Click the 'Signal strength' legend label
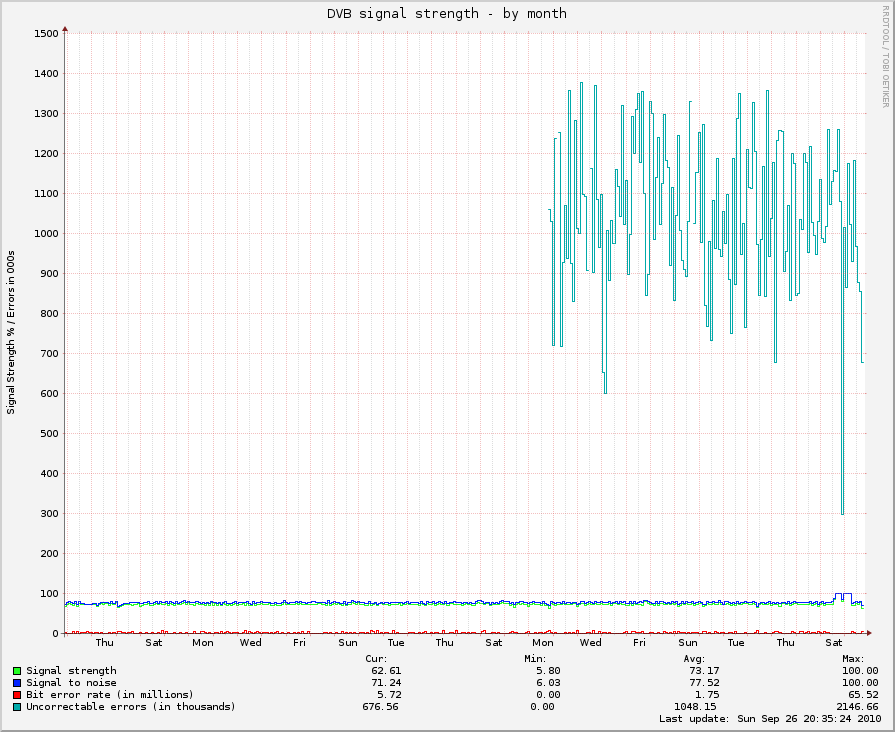Image resolution: width=895 pixels, height=732 pixels. [x=71, y=670]
